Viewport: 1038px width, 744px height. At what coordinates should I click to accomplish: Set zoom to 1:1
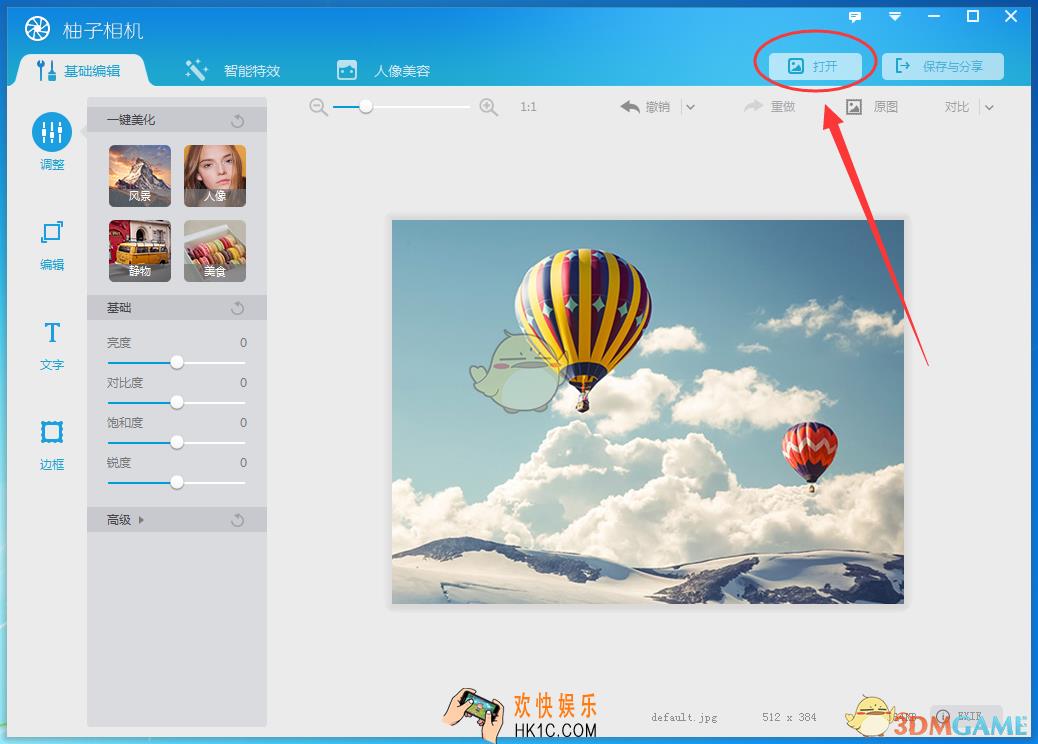528,107
